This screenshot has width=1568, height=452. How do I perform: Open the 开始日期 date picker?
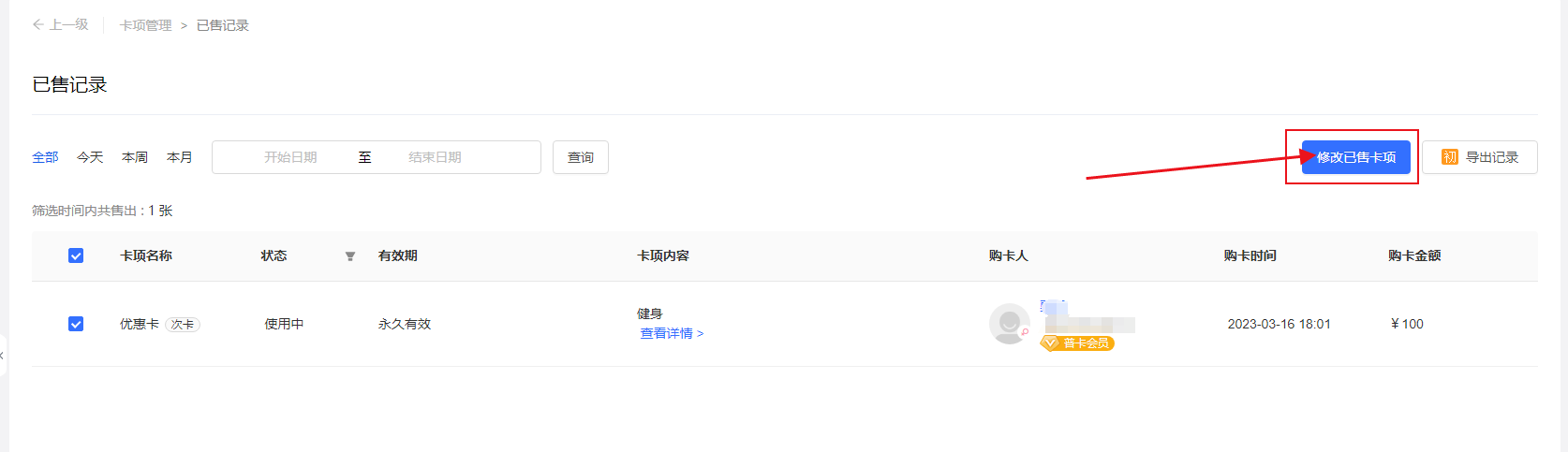(x=290, y=157)
